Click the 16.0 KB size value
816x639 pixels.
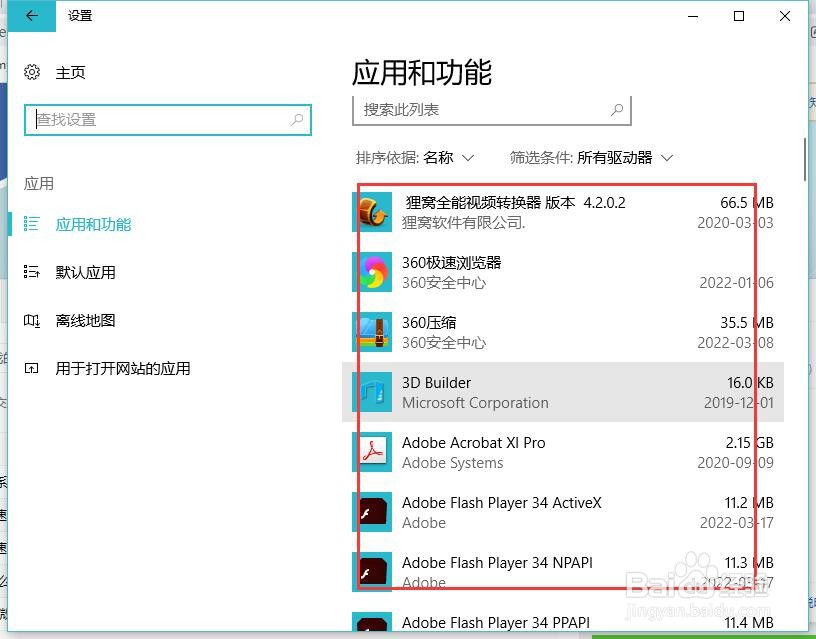click(750, 382)
